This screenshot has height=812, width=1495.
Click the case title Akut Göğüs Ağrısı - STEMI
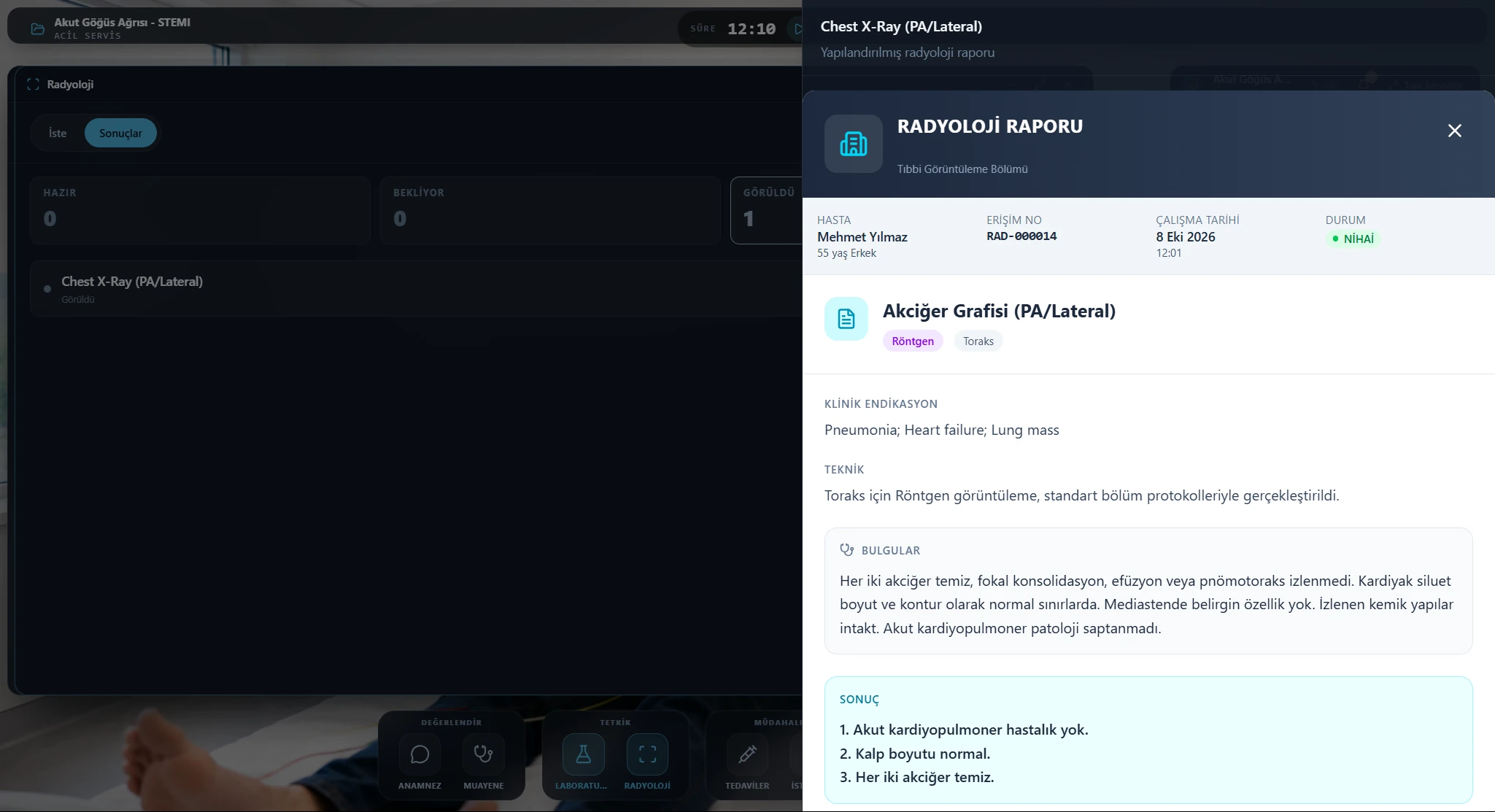122,23
